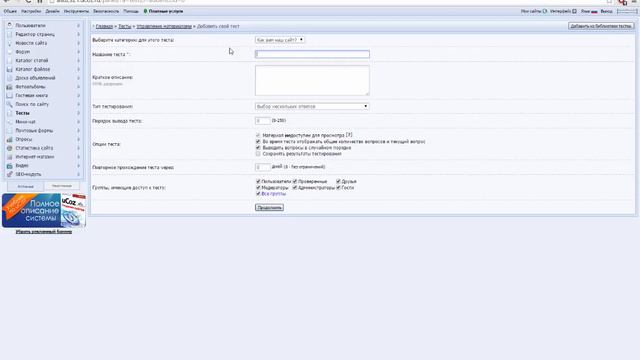Expand the Опросы row arrow
640x360 pixels.
pos(78,140)
